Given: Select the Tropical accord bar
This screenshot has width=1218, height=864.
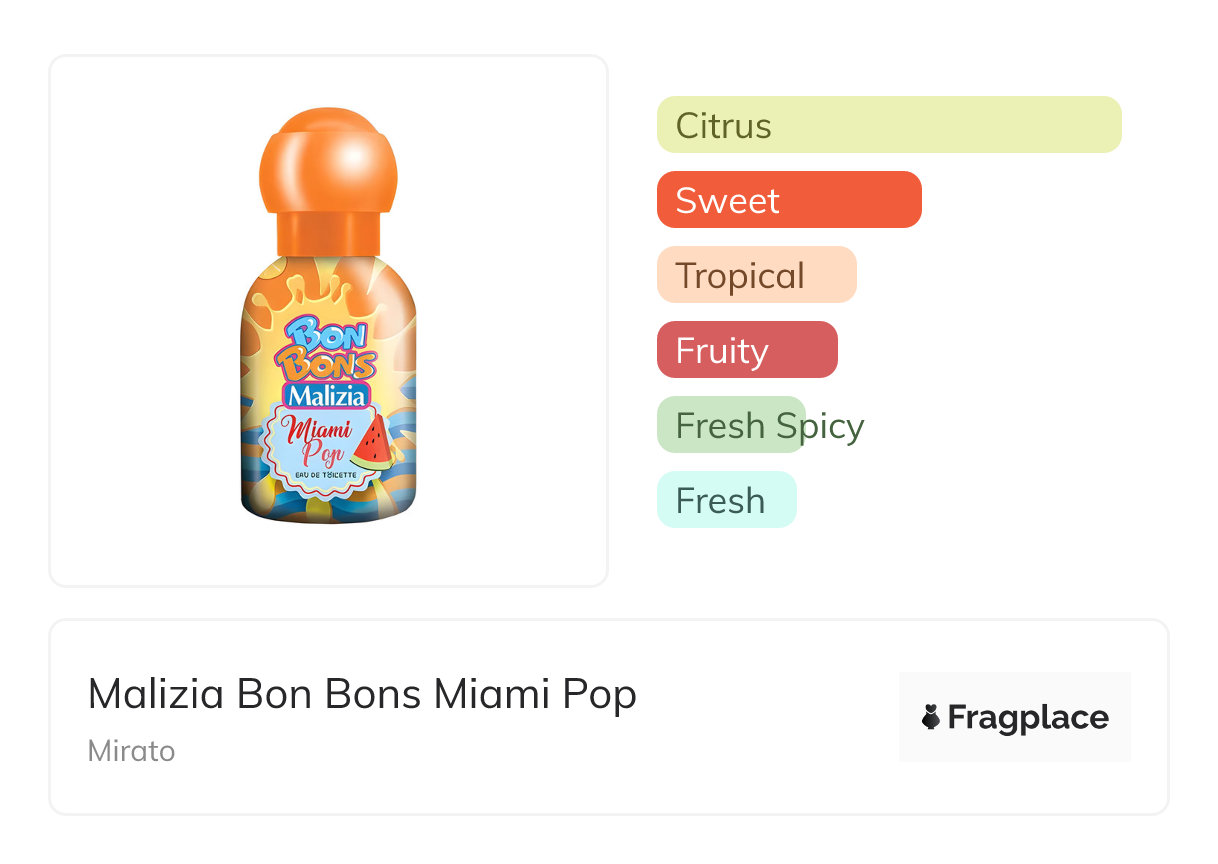Looking at the screenshot, I should (x=756, y=275).
